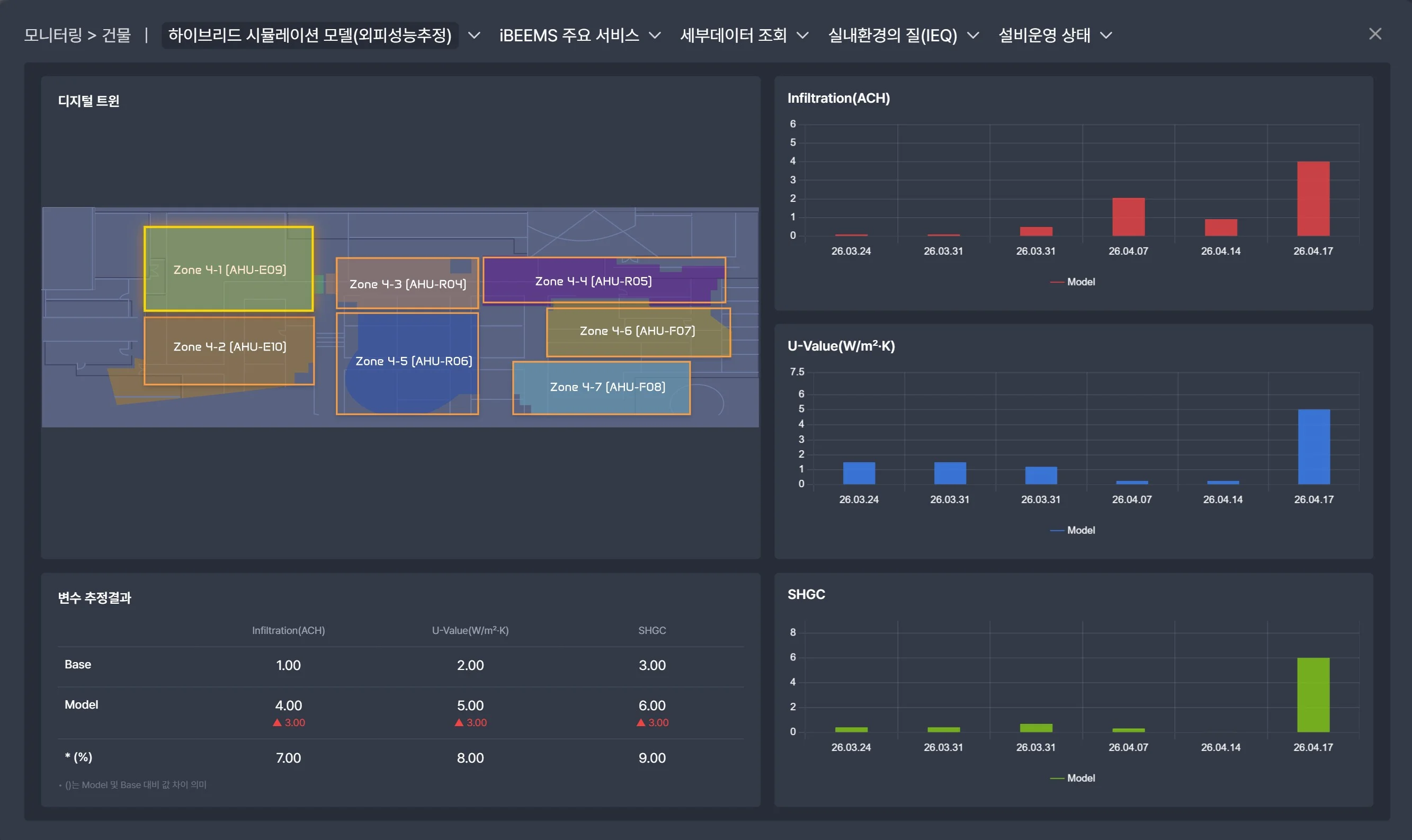Click the 26.04.17 blue U-Value bar

[x=1313, y=446]
